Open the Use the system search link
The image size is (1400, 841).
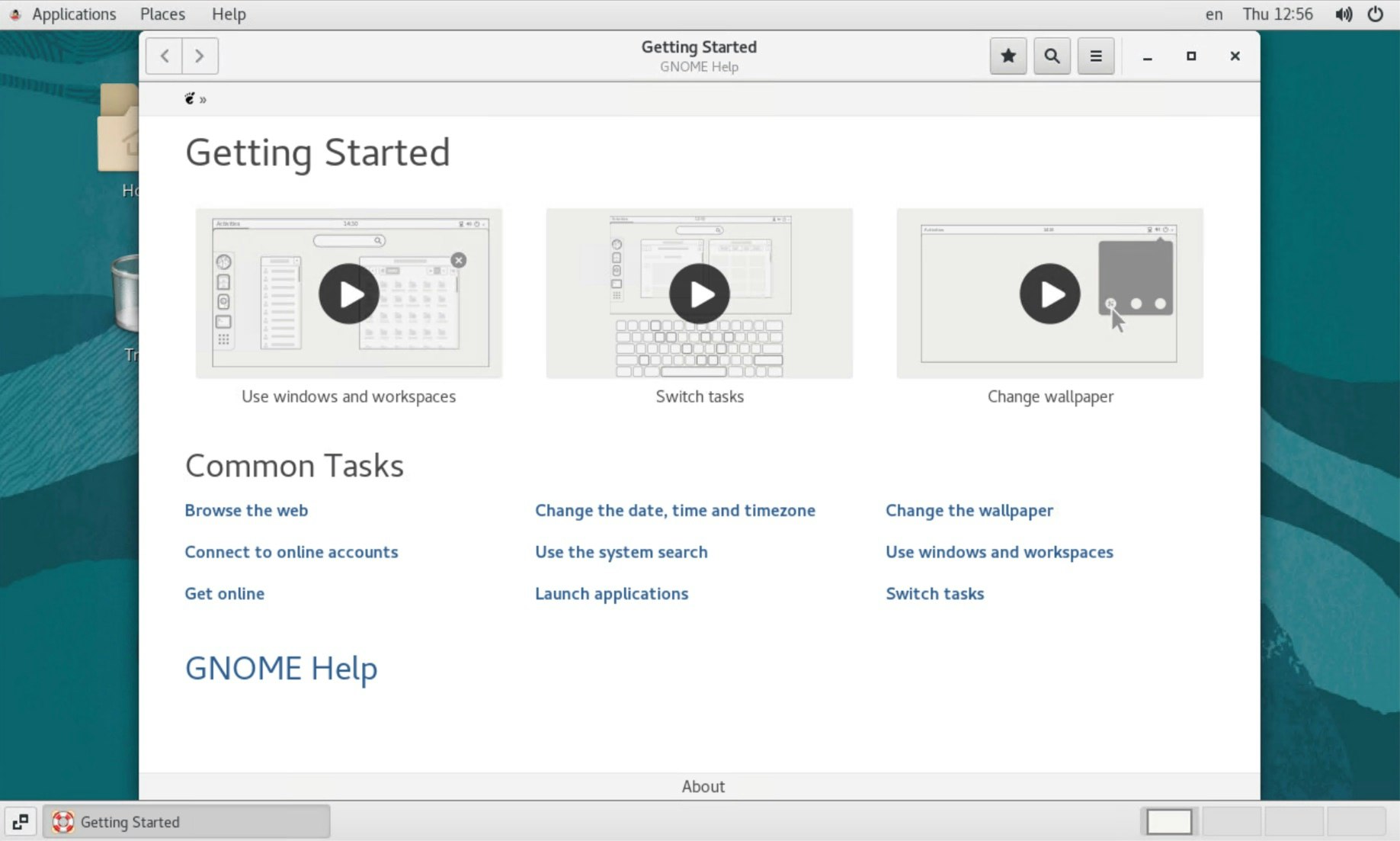(621, 552)
